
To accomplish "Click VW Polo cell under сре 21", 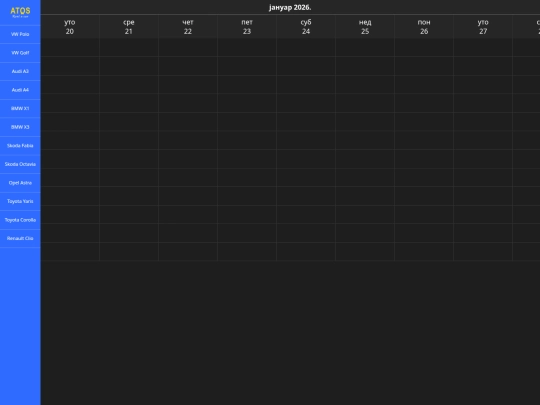I will pos(129,47).
